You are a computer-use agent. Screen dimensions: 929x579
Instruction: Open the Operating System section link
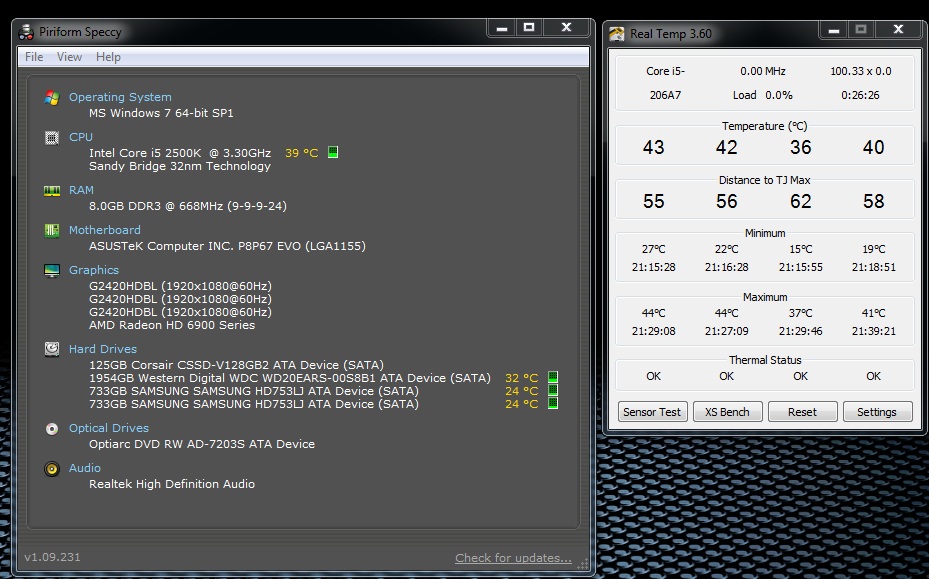click(x=120, y=97)
